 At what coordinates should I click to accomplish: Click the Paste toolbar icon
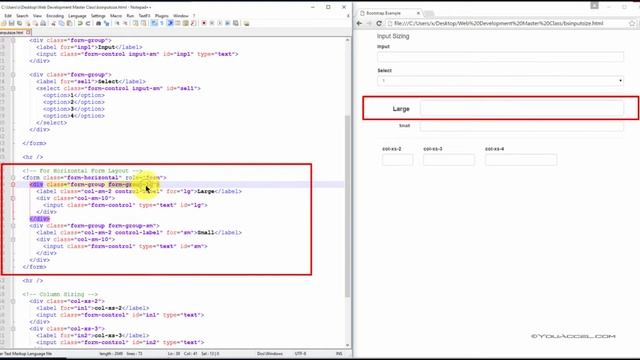69,23
